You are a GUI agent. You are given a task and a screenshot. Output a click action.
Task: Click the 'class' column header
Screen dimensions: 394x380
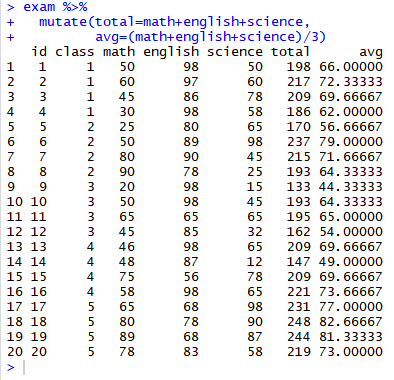(x=75, y=52)
